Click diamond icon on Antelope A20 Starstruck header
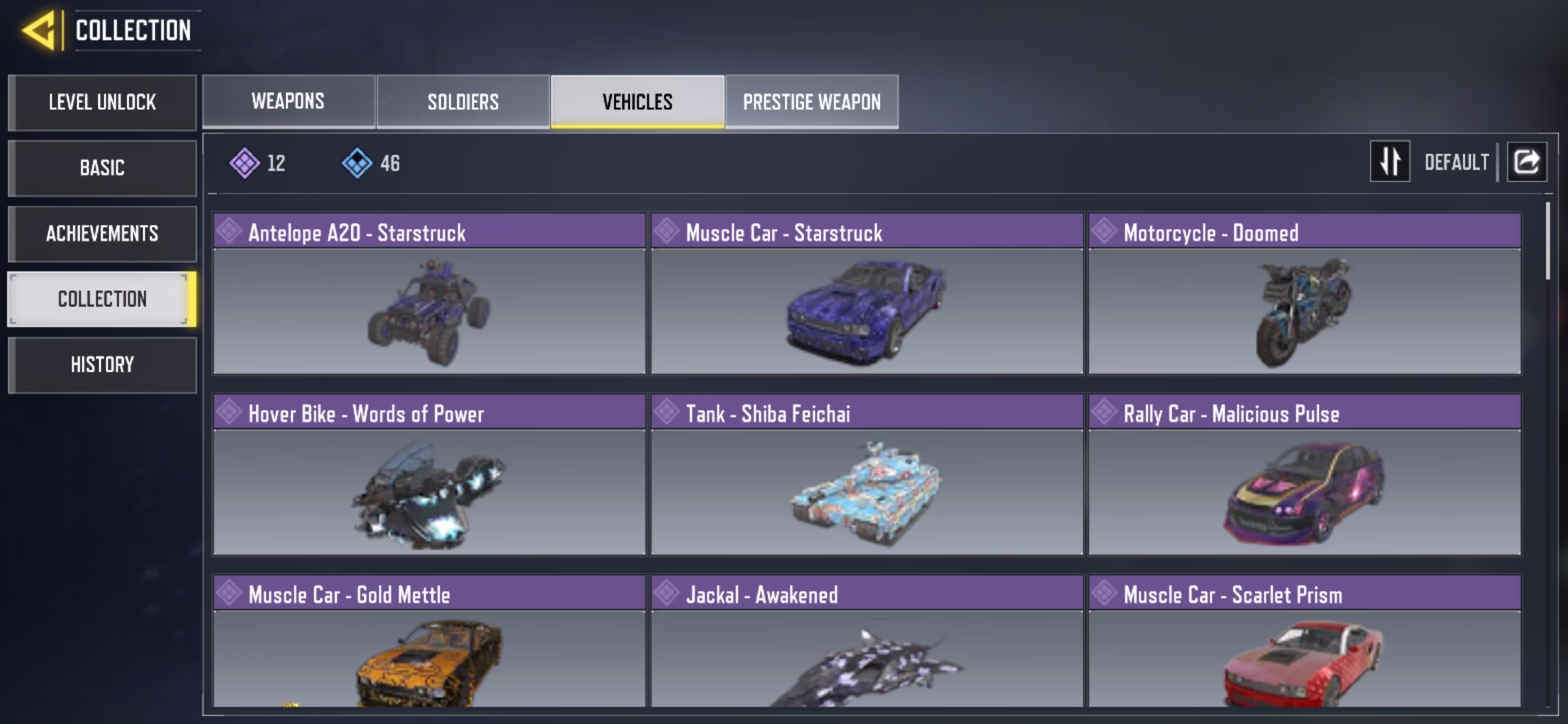Viewport: 1568px width, 724px height. (x=229, y=231)
